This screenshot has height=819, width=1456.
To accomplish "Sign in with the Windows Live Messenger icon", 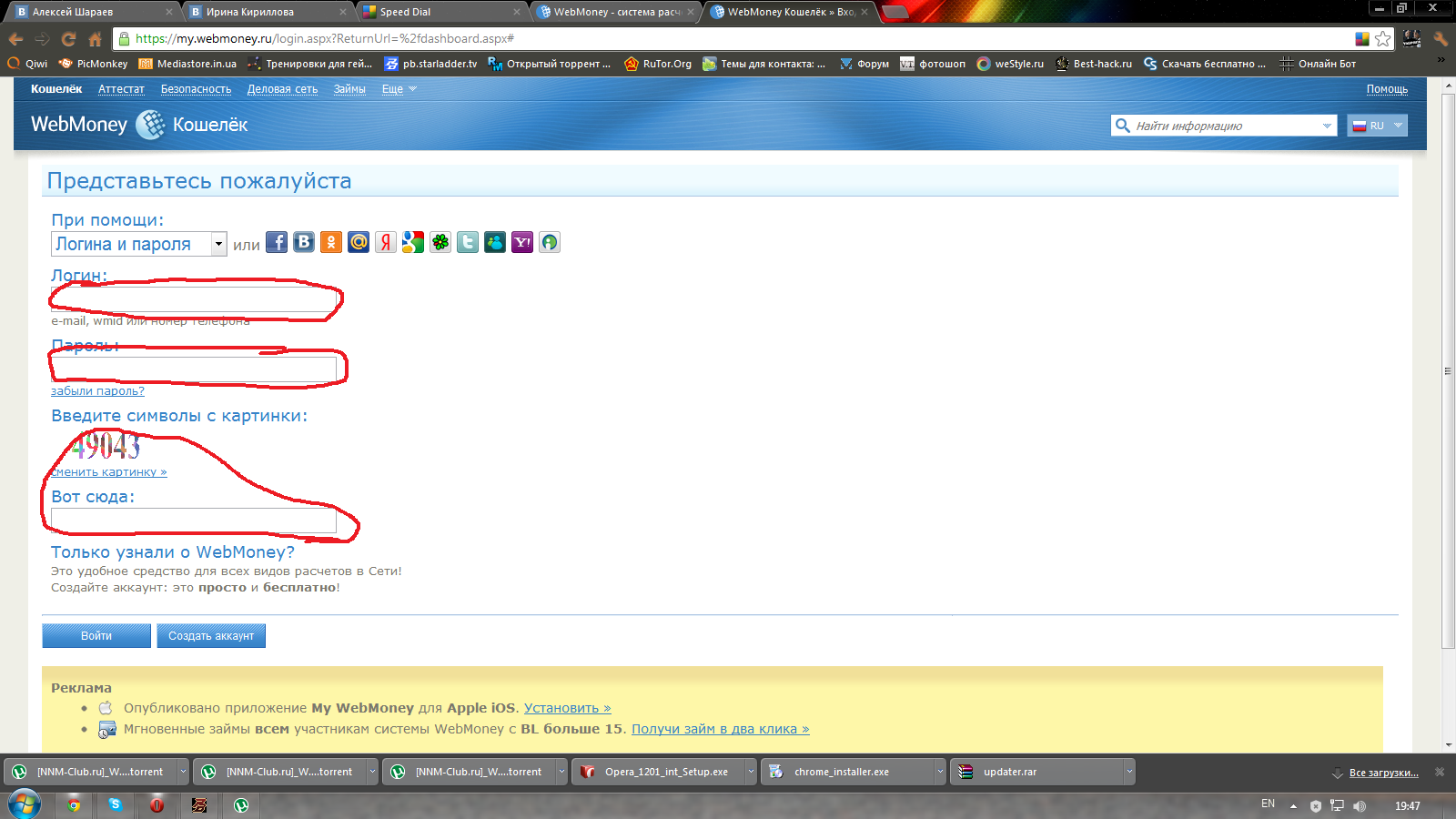I will pos(495,242).
